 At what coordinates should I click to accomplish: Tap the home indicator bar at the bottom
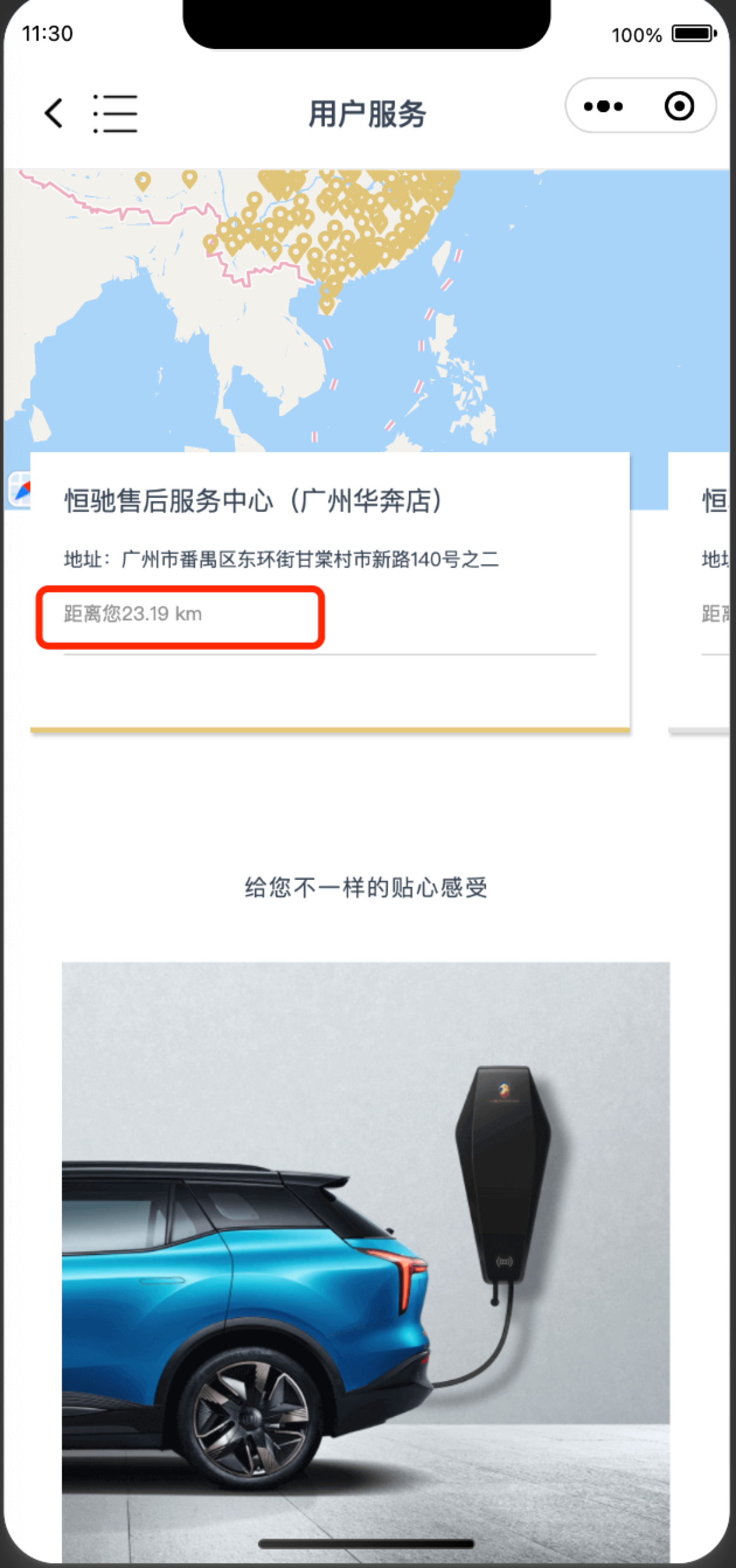[x=366, y=1543]
